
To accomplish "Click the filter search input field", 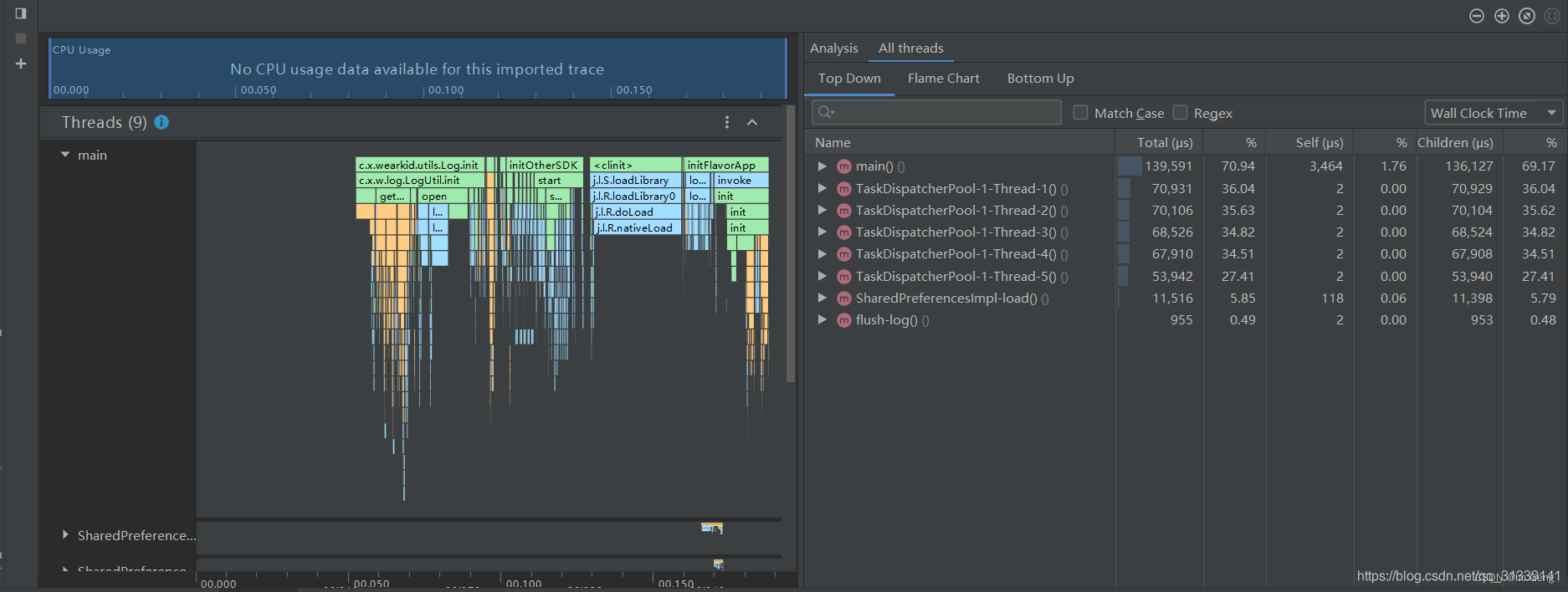I will 936,113.
